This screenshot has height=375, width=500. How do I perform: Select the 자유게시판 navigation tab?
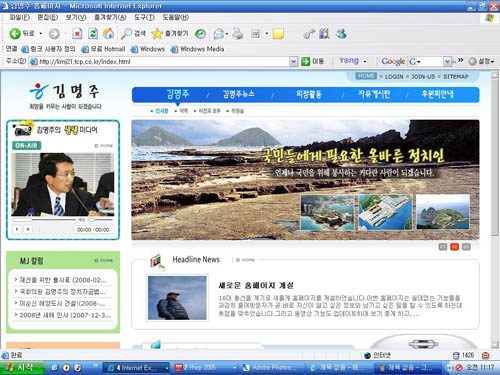374,94
